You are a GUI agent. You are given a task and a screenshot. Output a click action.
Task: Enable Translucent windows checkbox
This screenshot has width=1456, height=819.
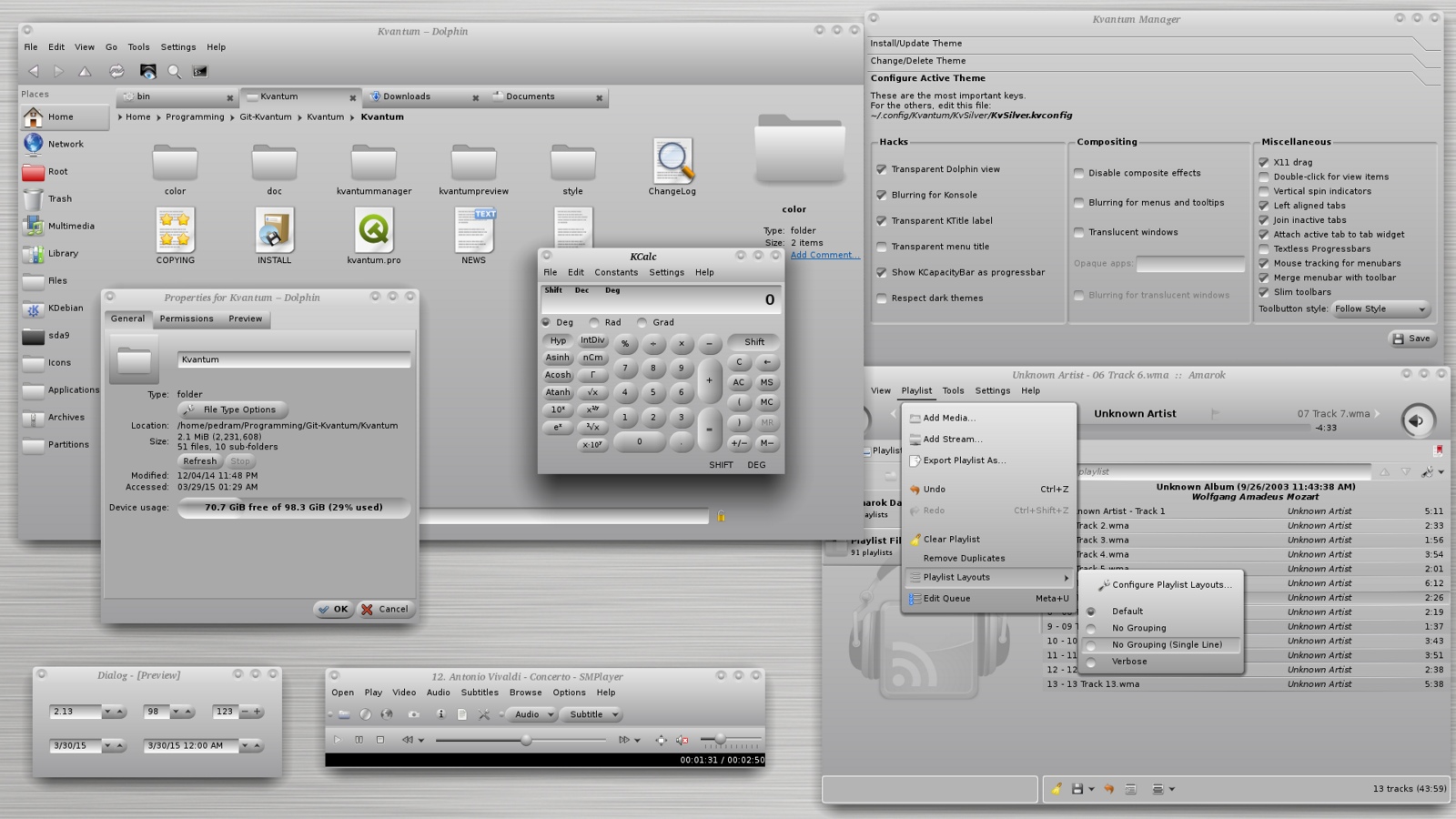pyautogui.click(x=1078, y=232)
